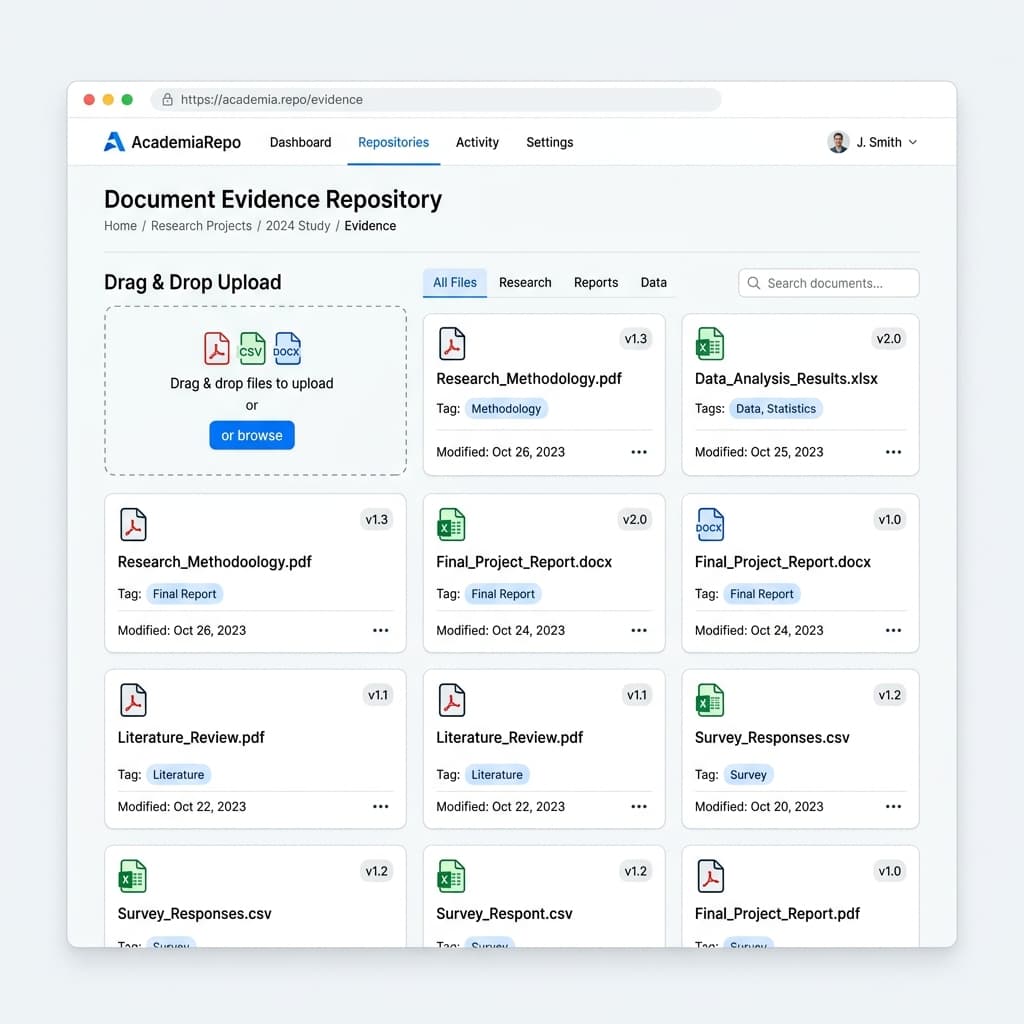Switch to the Reports filter tab
This screenshot has width=1024, height=1024.
point(596,283)
